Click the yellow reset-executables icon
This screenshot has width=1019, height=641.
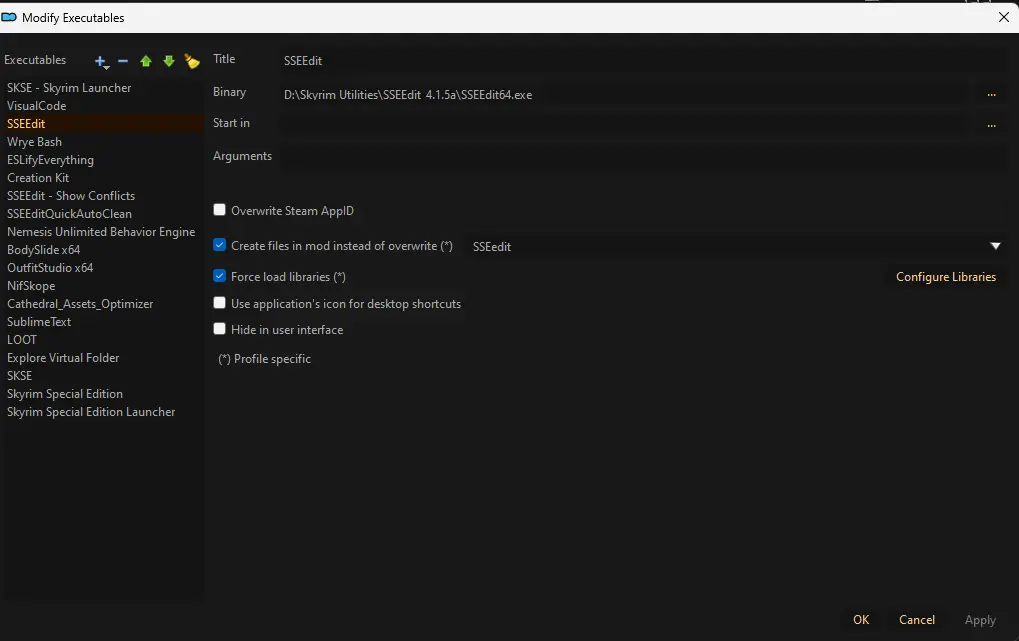(192, 61)
